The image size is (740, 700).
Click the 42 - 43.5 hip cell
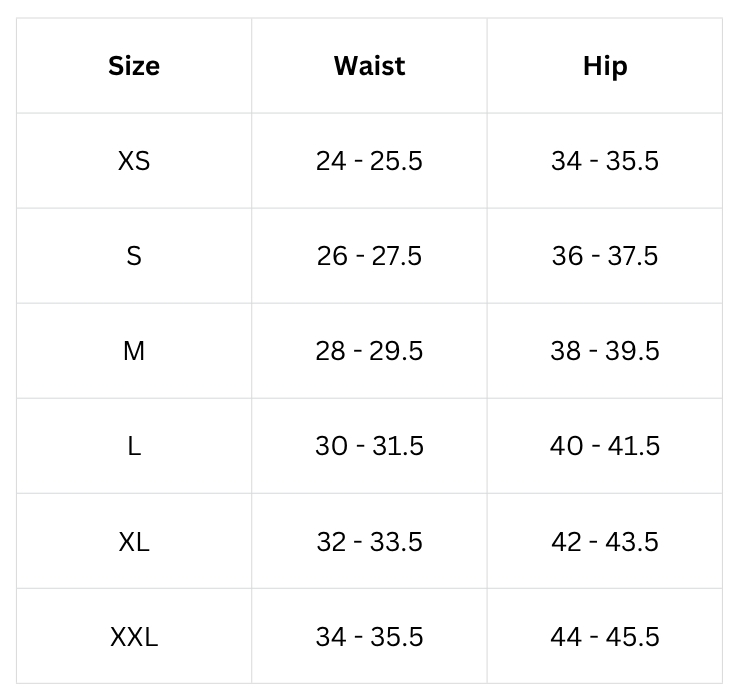pos(605,541)
